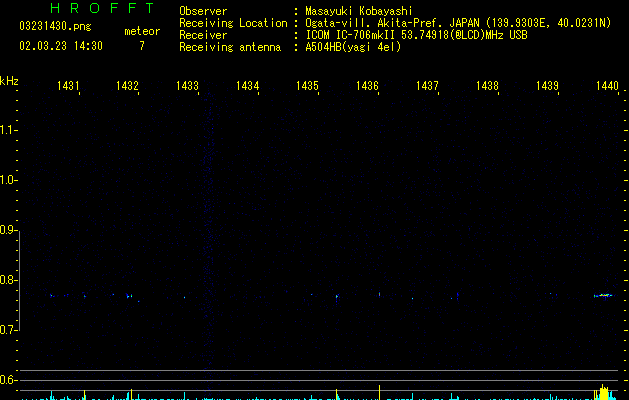Screen dimensions: 629x400
Task: Click the Receiving Location label
Action: [233, 23]
